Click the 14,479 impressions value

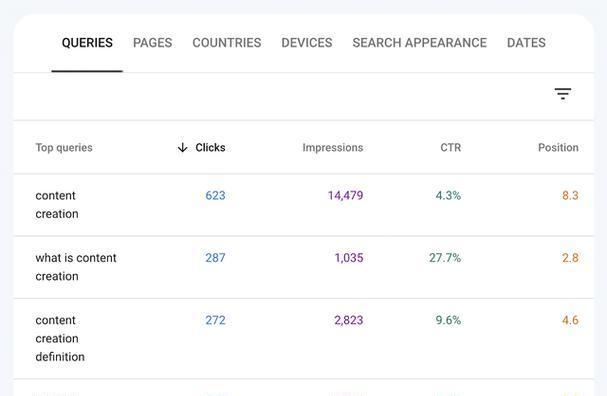click(346, 195)
